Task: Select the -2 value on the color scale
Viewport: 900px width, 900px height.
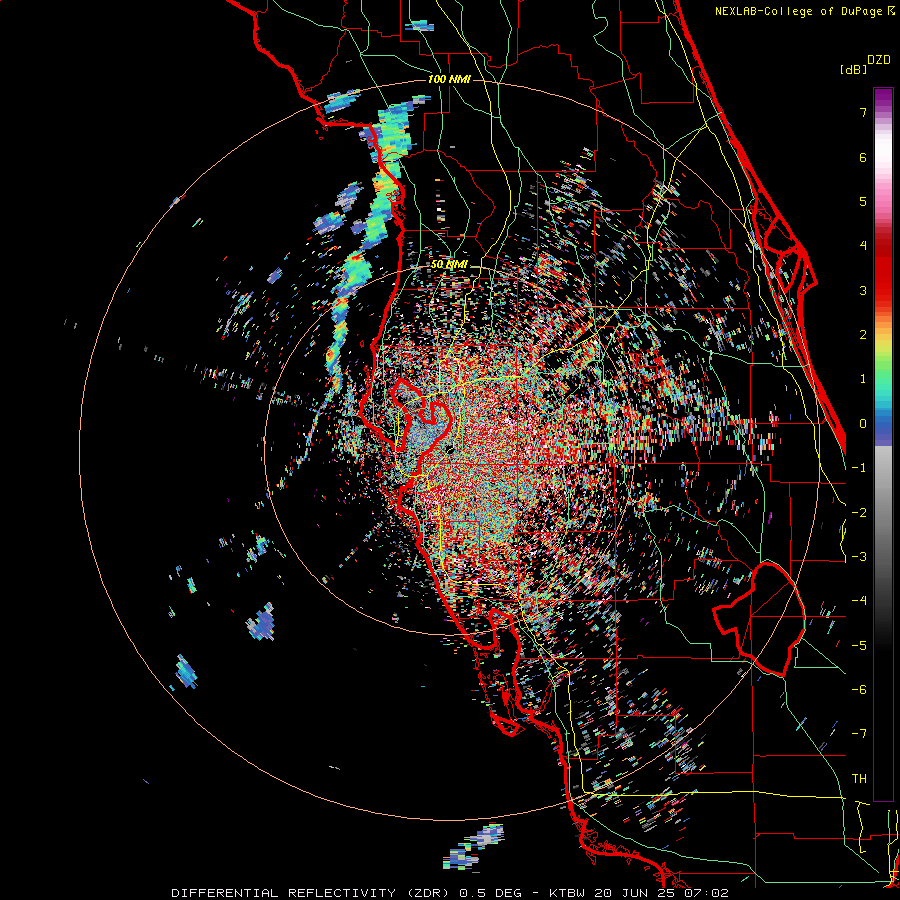Action: tap(859, 513)
